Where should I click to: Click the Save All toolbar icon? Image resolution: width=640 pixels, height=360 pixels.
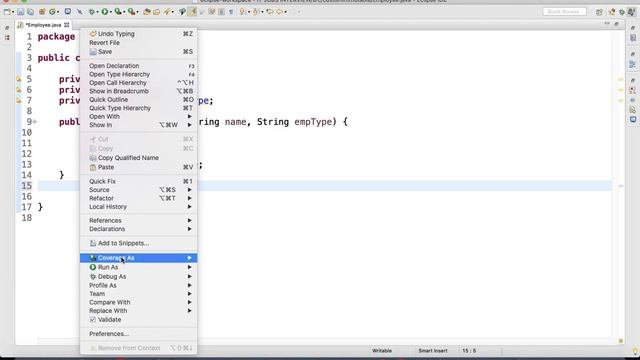click(x=31, y=12)
